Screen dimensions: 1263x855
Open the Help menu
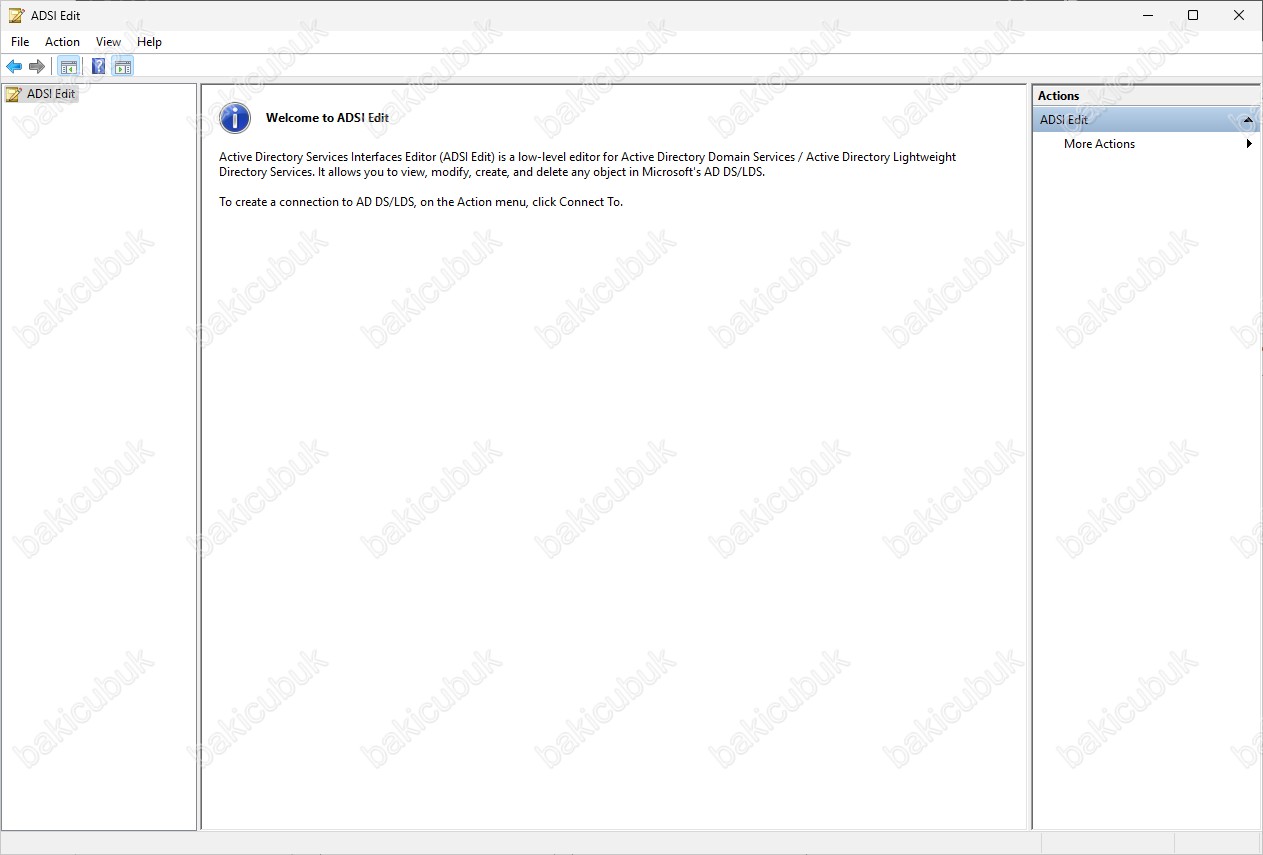(149, 42)
